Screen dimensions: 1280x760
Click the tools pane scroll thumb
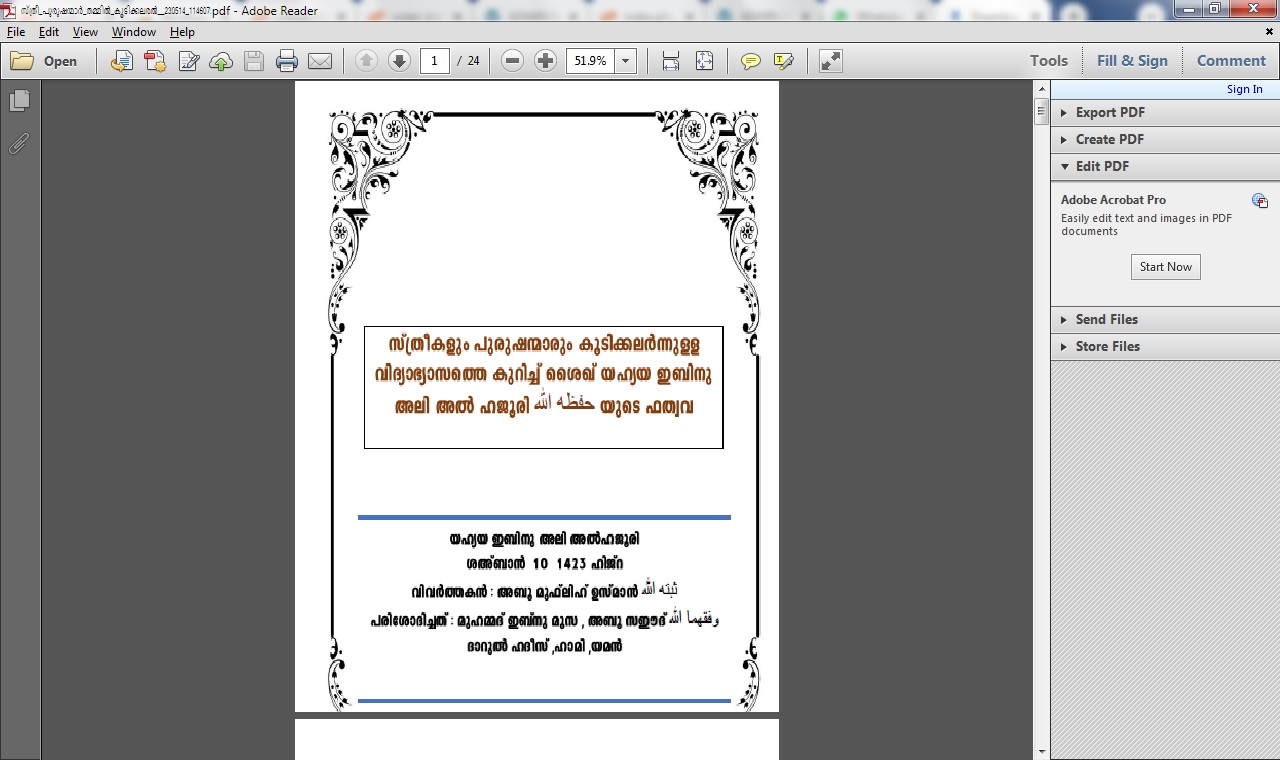tap(1041, 113)
